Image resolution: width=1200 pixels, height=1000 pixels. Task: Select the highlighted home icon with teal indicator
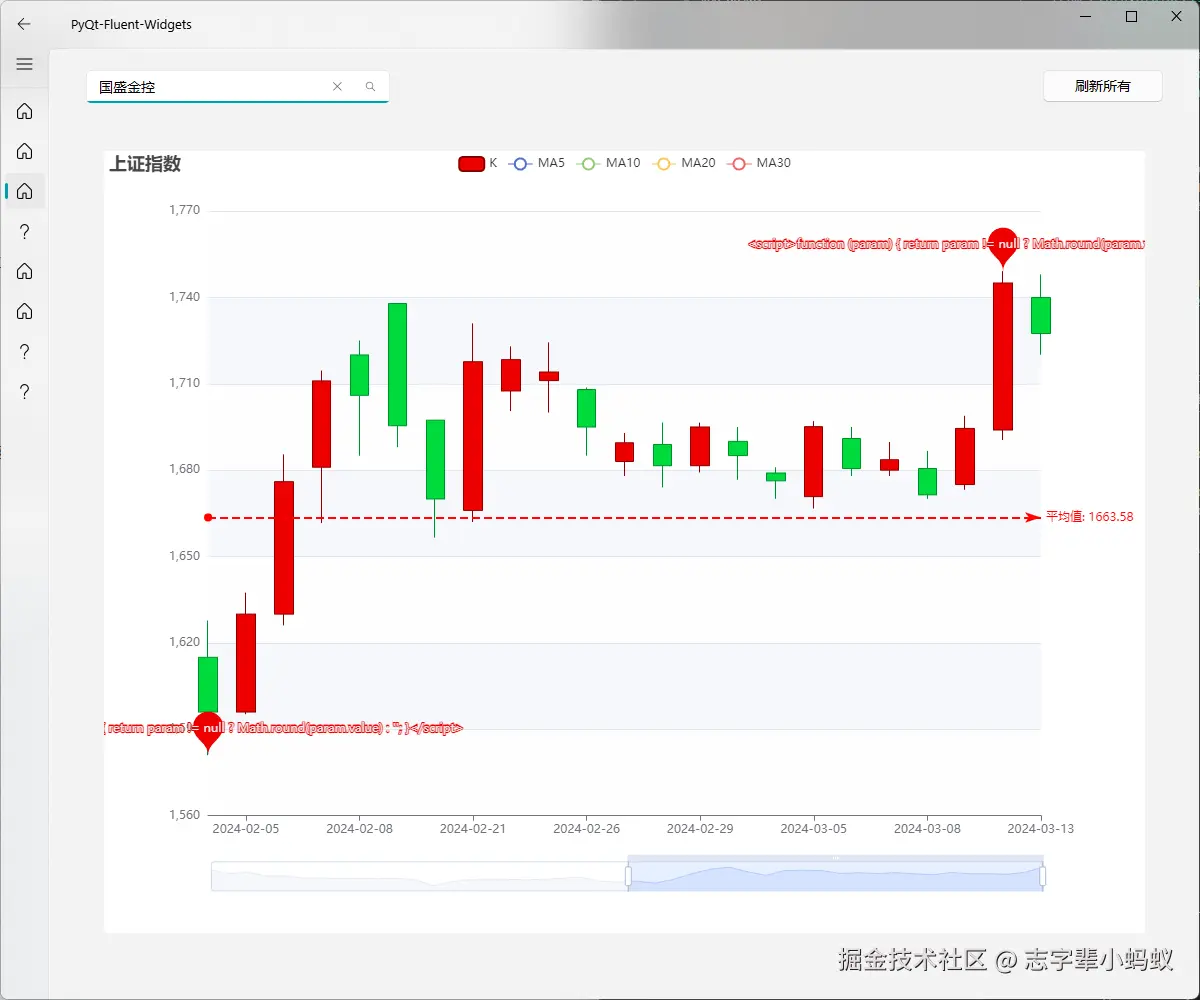pyautogui.click(x=25, y=191)
